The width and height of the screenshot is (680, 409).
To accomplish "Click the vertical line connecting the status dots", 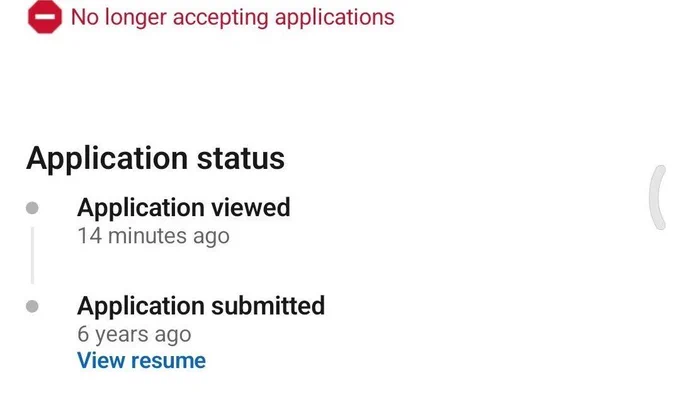I will 33,255.
